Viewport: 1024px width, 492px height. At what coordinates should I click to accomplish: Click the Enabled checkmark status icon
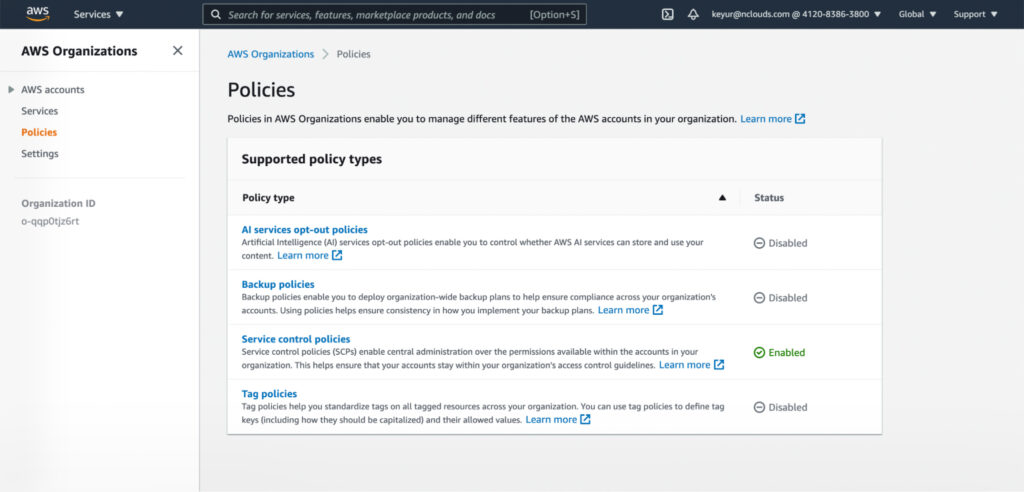coord(759,352)
